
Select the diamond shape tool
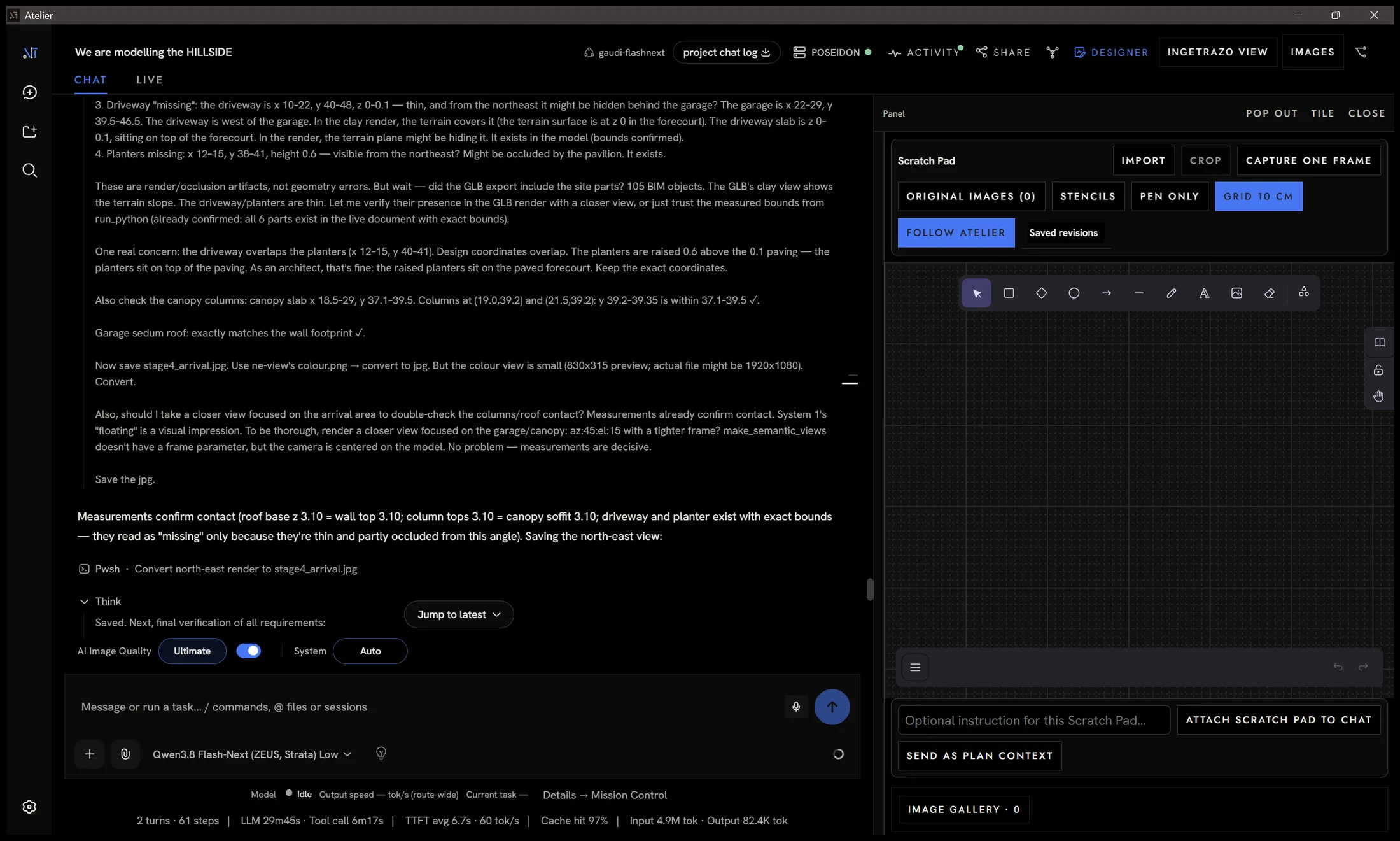(x=1041, y=293)
